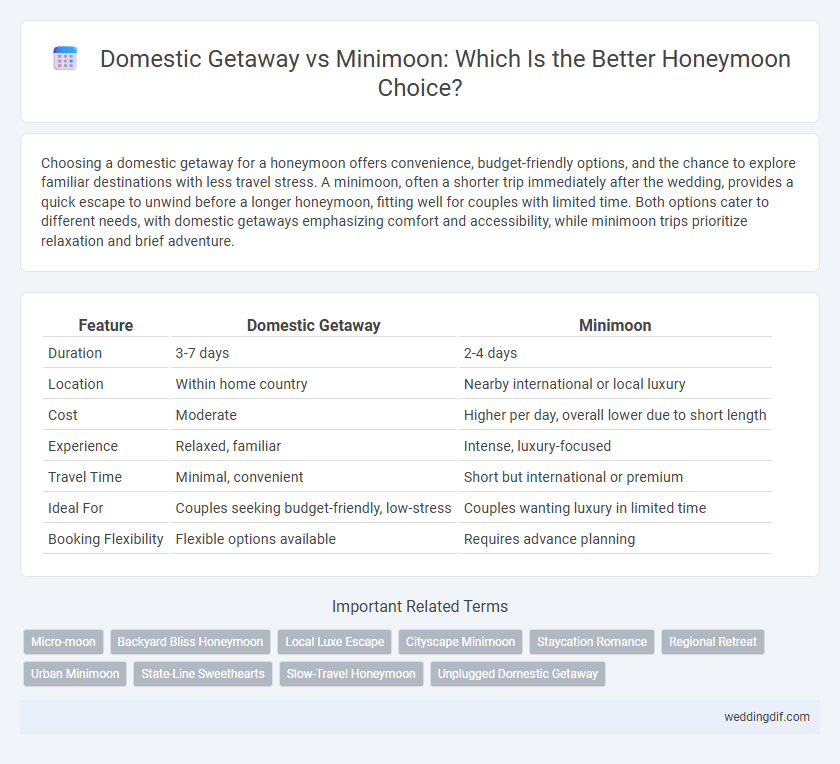The width and height of the screenshot is (840, 764).
Task: Click the intro paragraph about domestic getaways
Action: tap(417, 202)
